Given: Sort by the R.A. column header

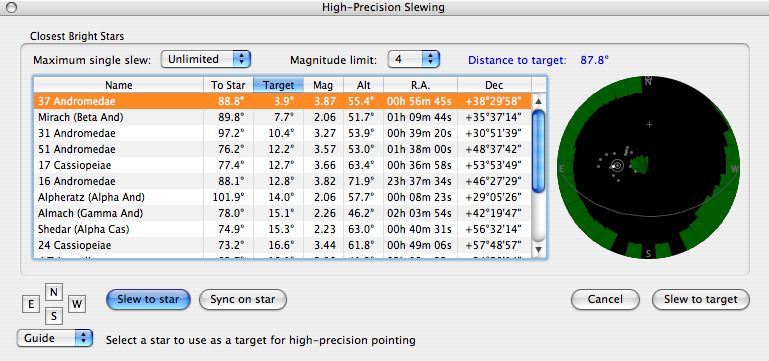Looking at the screenshot, I should [420, 85].
